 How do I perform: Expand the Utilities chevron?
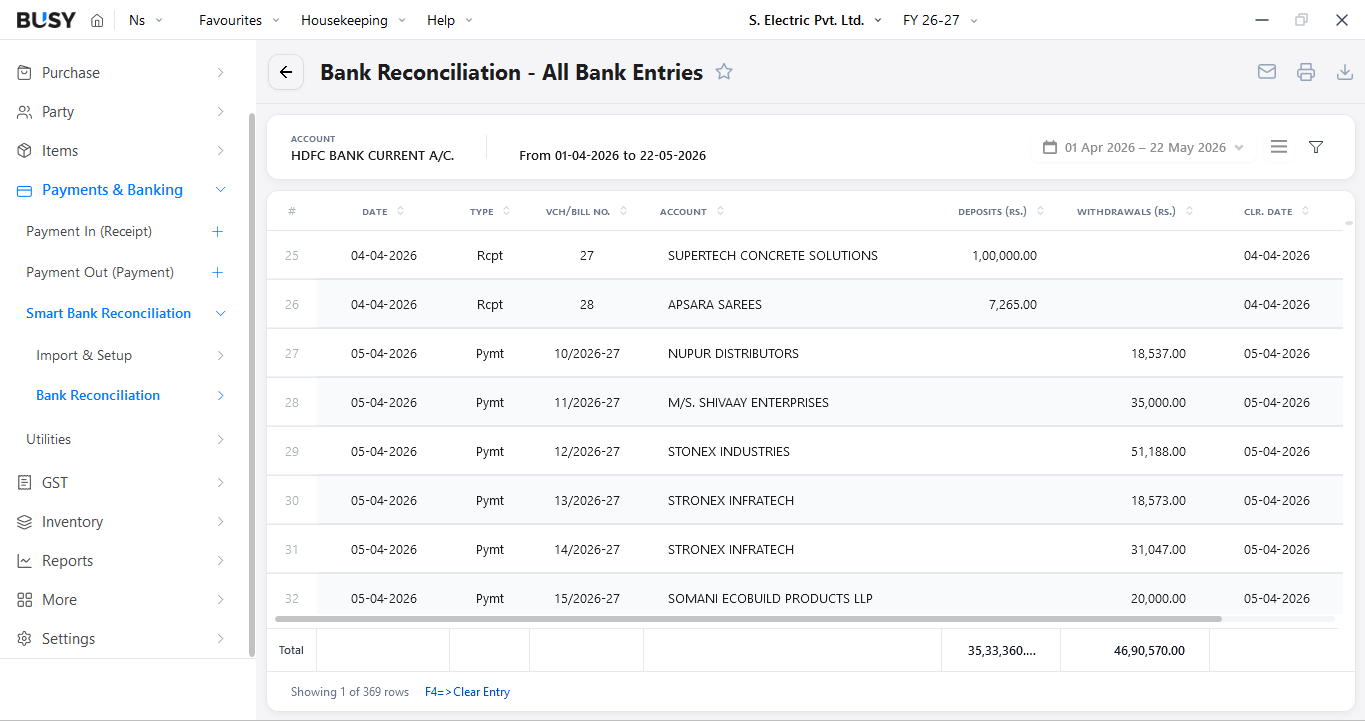pos(221,439)
